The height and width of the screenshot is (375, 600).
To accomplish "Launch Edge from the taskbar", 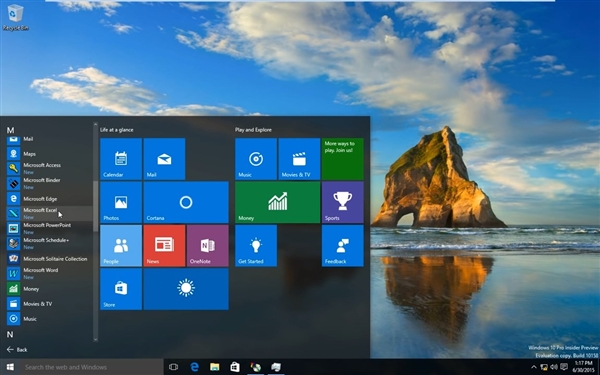I will pyautogui.click(x=194, y=367).
